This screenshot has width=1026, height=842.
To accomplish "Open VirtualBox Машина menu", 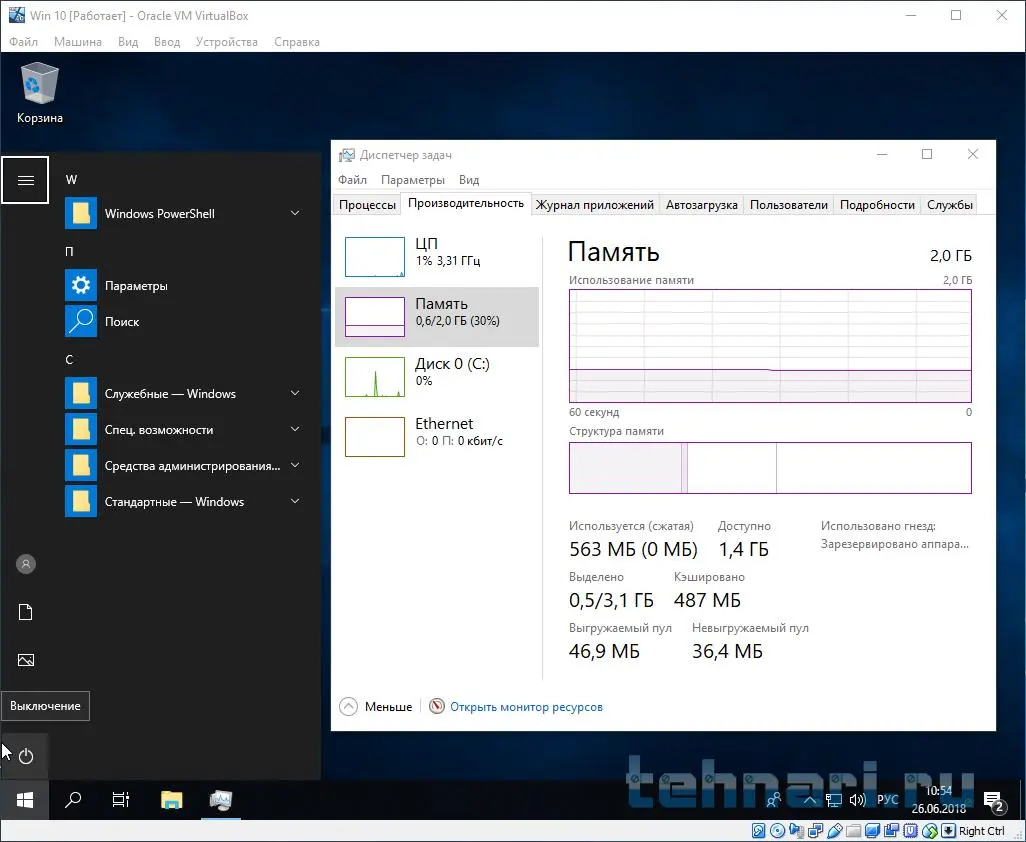I will click(x=78, y=42).
